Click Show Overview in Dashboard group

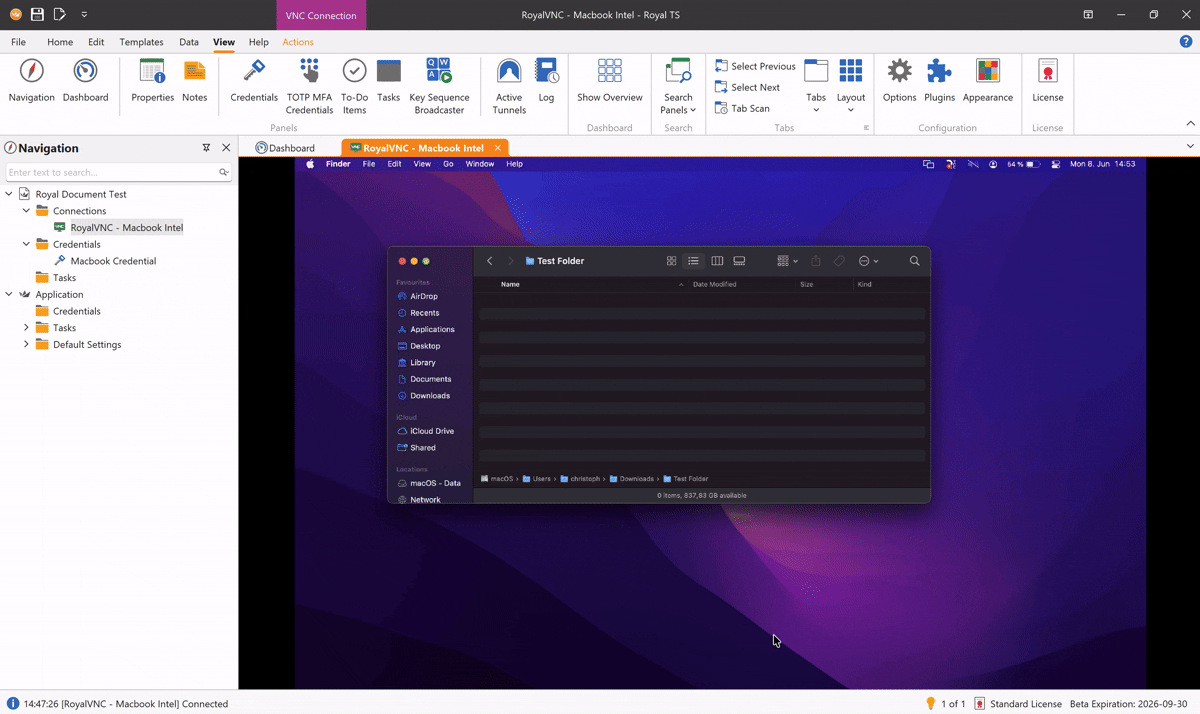click(610, 81)
